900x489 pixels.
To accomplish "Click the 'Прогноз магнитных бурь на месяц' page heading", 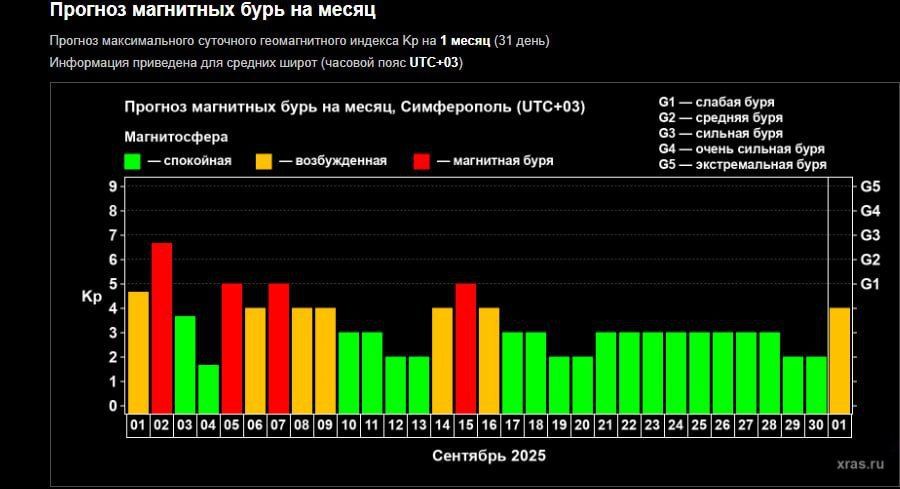I will pos(214,12).
